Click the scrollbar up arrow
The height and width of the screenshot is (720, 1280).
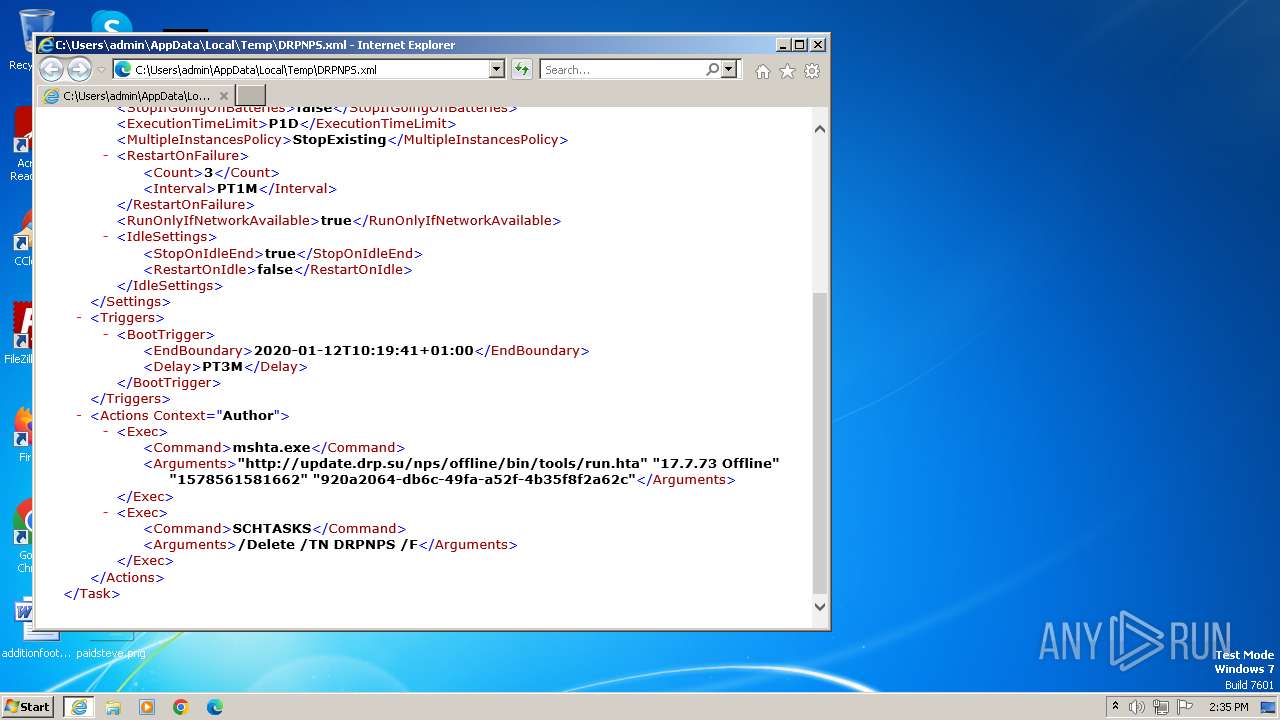coord(820,128)
